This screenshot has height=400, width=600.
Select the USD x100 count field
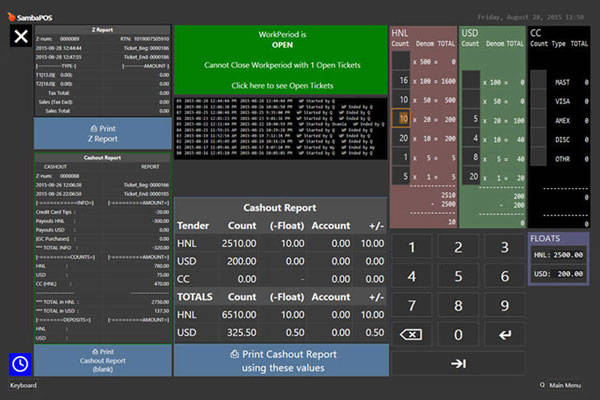pos(470,81)
